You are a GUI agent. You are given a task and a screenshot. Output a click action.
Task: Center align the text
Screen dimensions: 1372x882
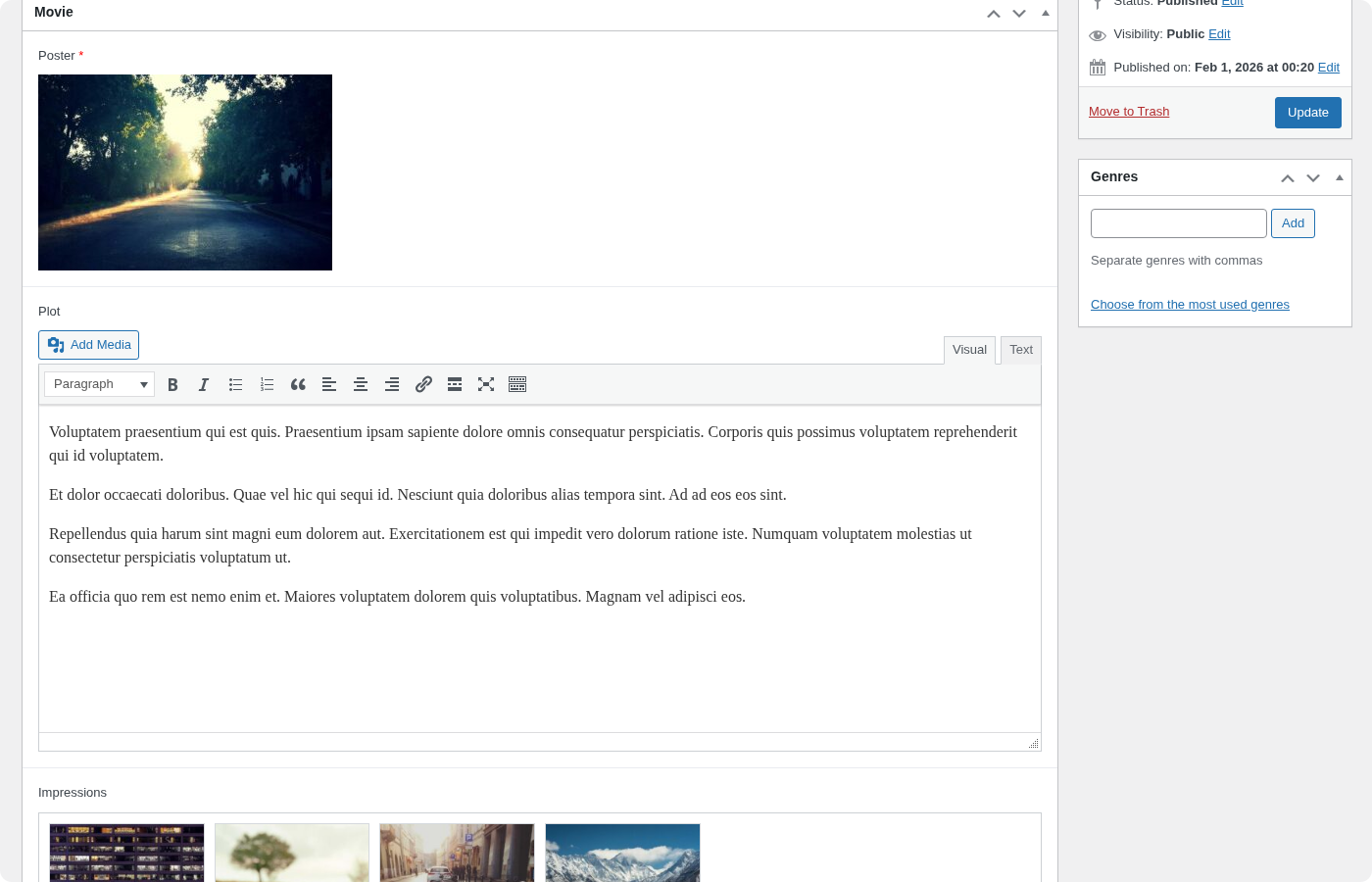pyautogui.click(x=361, y=384)
